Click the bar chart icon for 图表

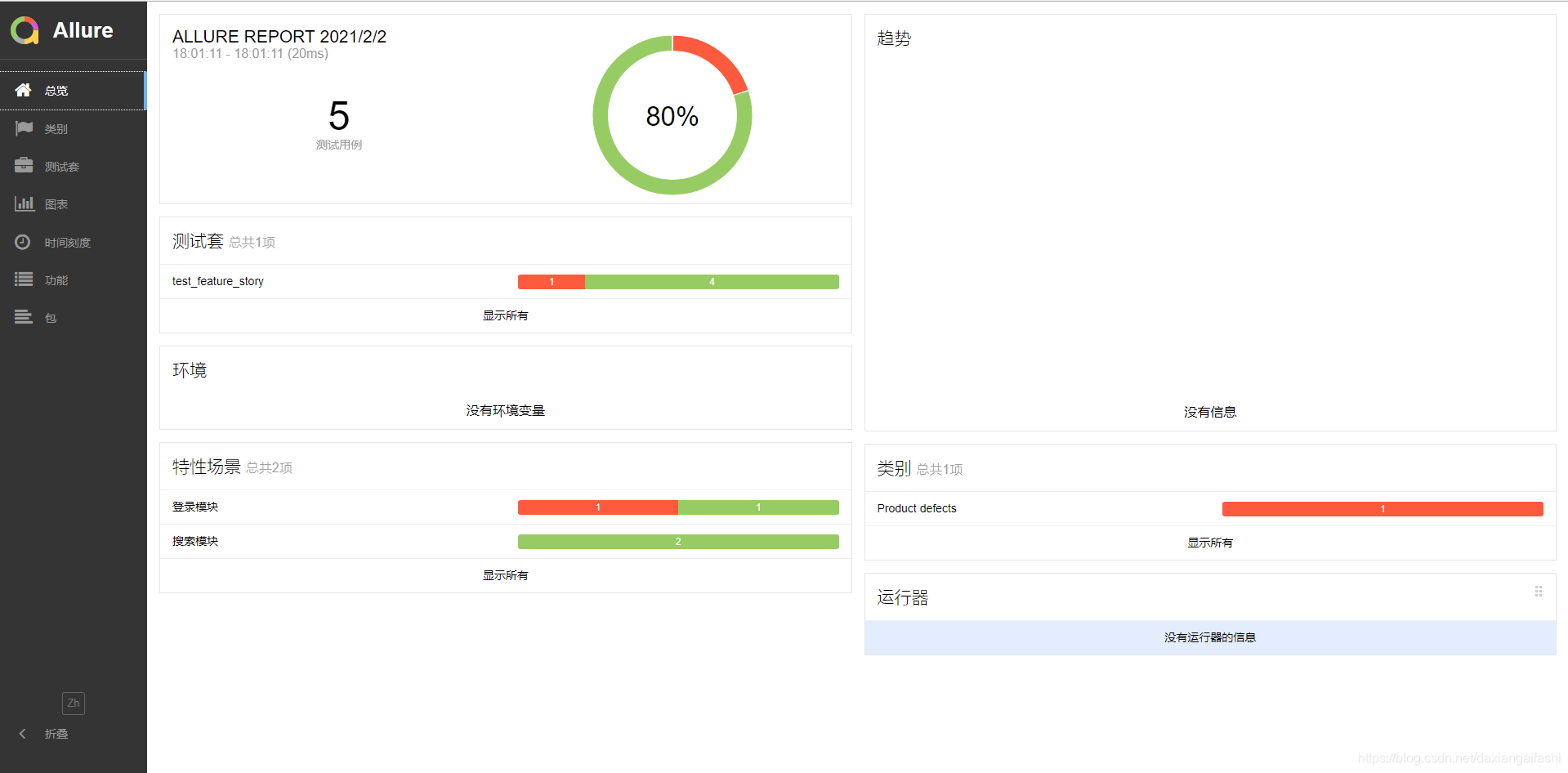click(25, 203)
